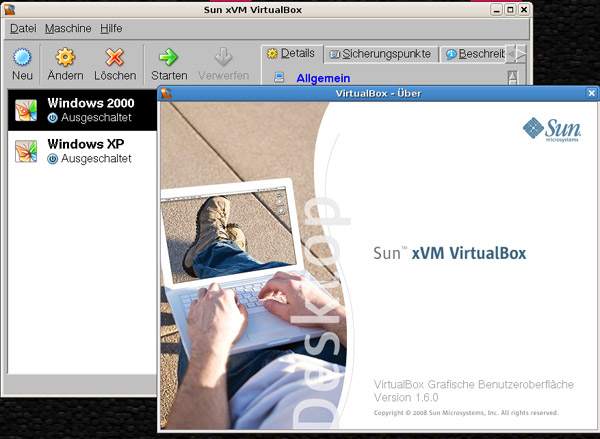
Task: Click the Allgemein section icon
Action: (x=281, y=78)
